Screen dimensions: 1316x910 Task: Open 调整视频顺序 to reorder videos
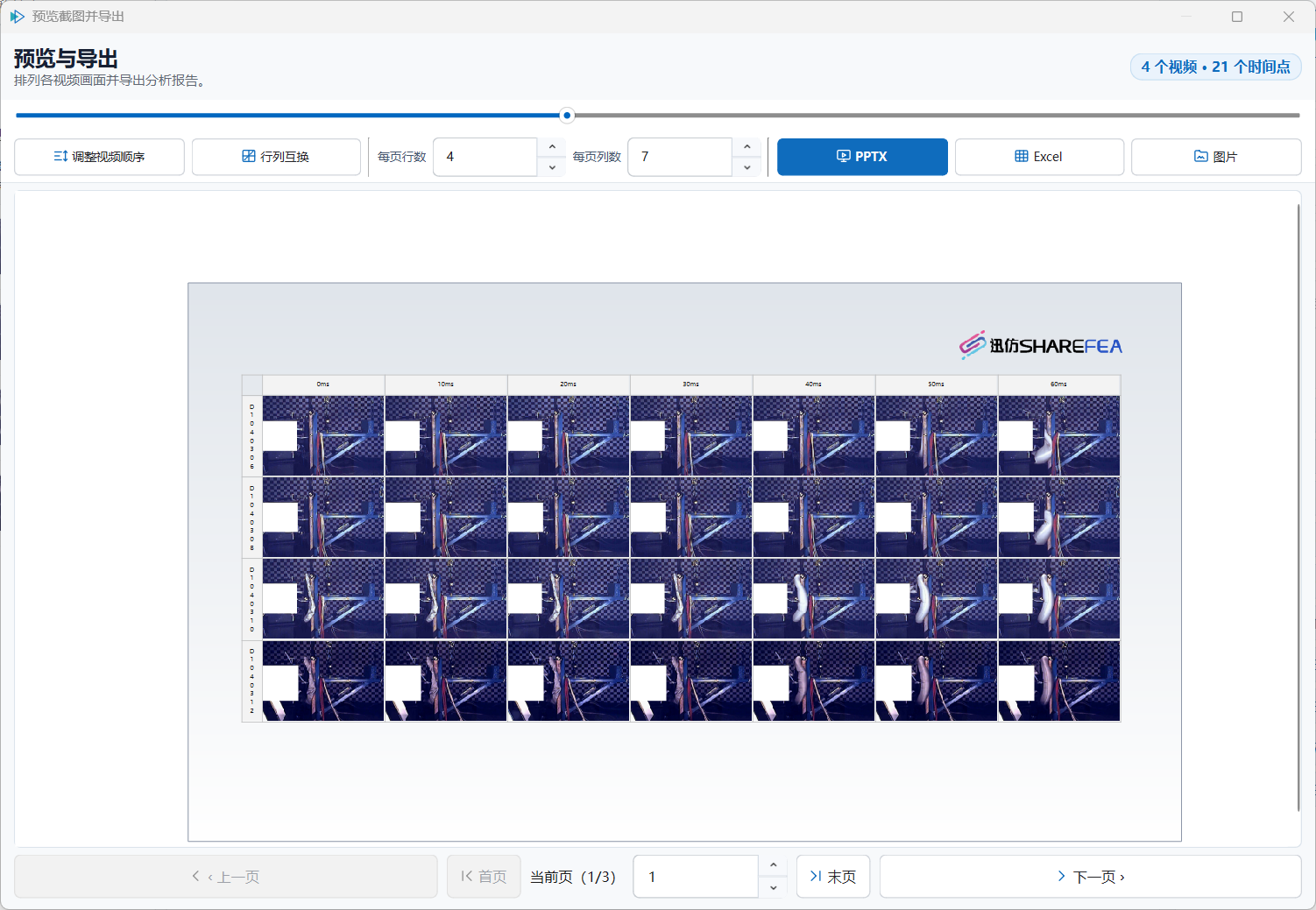(x=99, y=157)
